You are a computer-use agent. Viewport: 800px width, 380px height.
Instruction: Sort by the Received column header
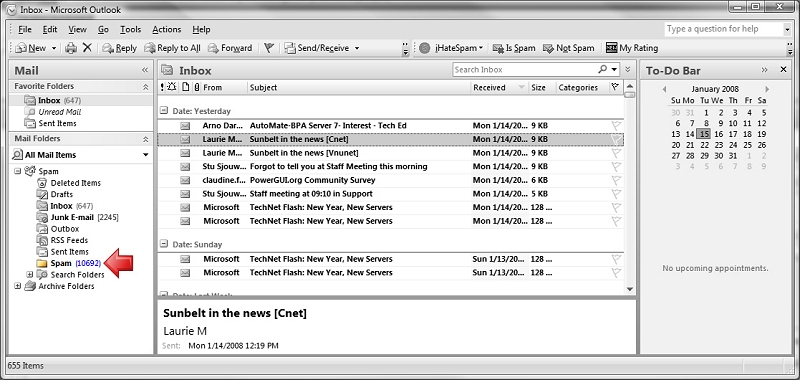(499, 88)
